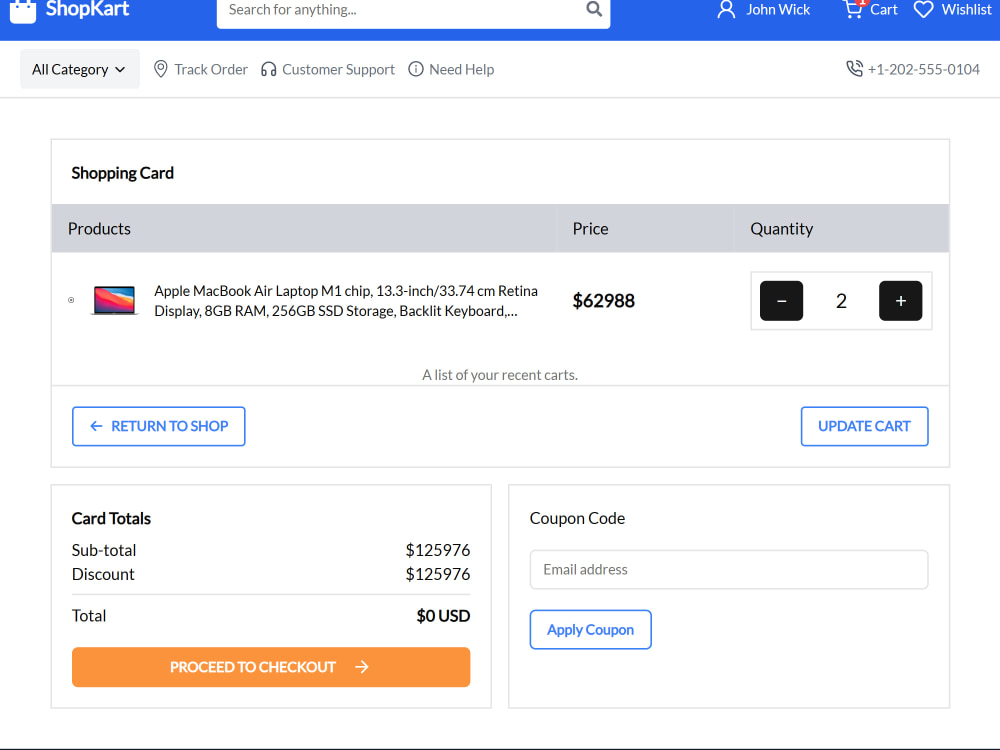Click the Update Cart button
The width and height of the screenshot is (1000, 750).
(x=864, y=426)
